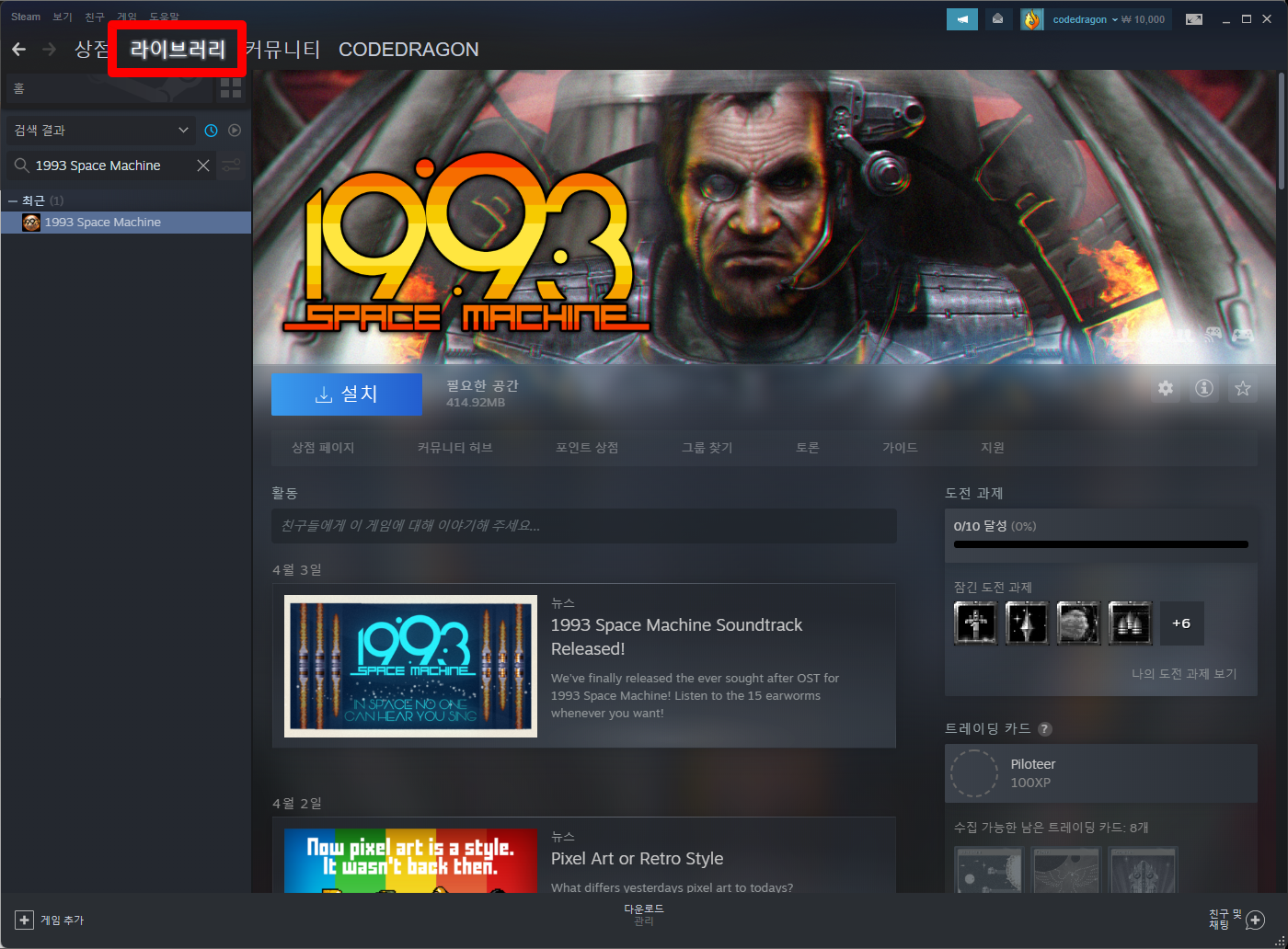Click the achievement progress bar
The height and width of the screenshot is (949, 1288).
pyautogui.click(x=1101, y=544)
